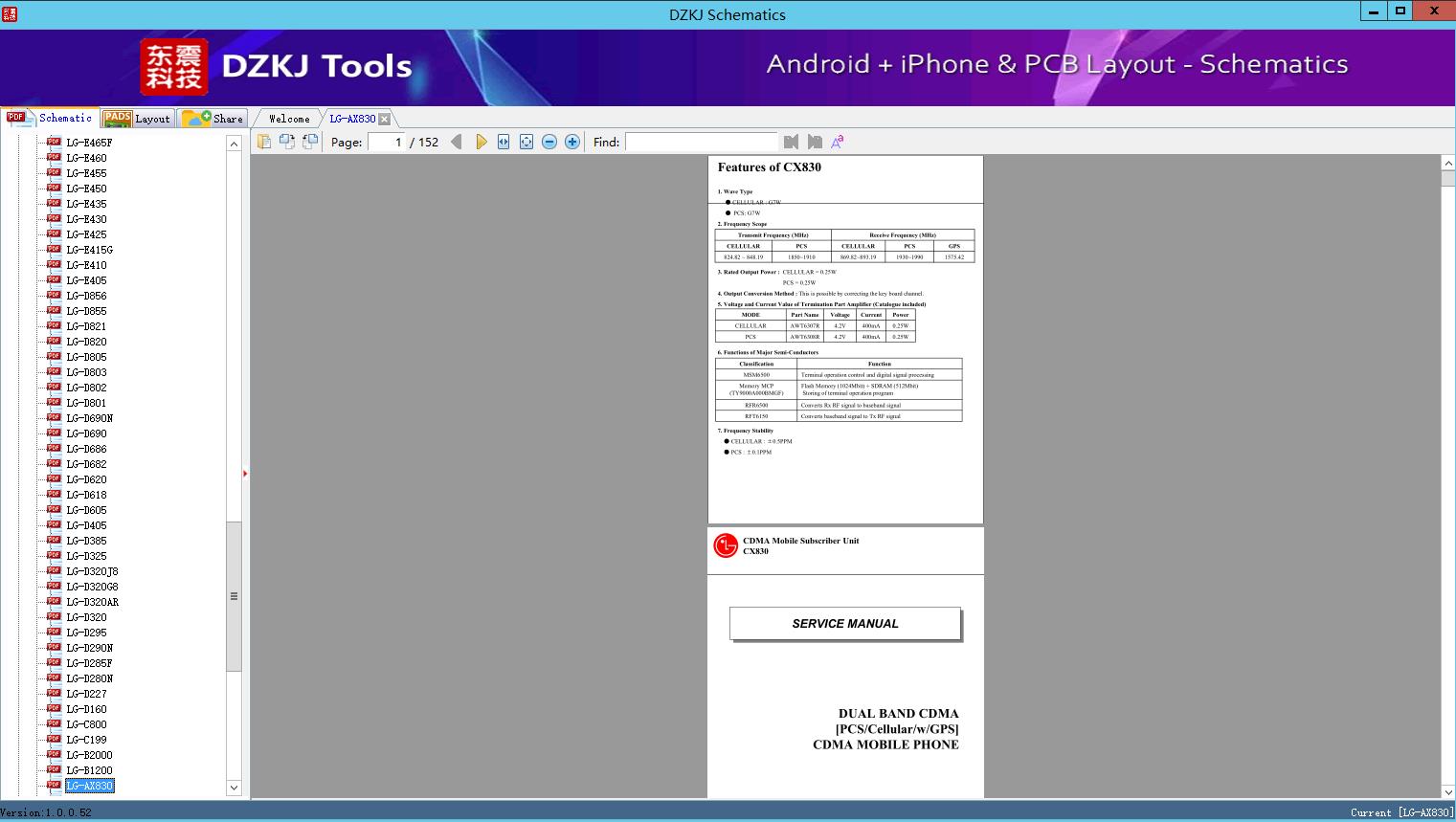Click the copy pages toolbar icon
This screenshot has width=1456, height=822.
point(264,142)
